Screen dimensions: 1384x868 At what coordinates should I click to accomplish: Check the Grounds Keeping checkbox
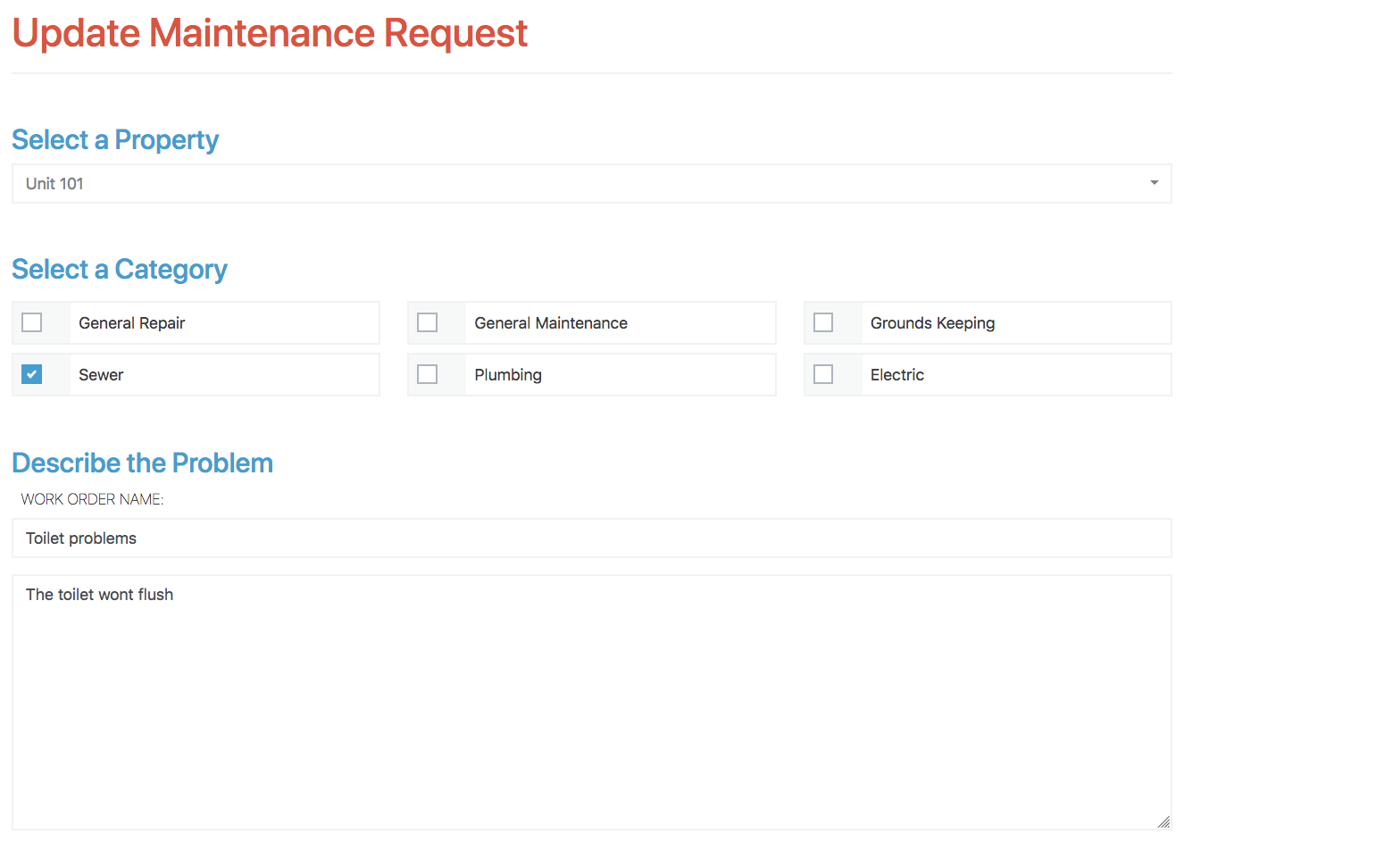point(823,322)
